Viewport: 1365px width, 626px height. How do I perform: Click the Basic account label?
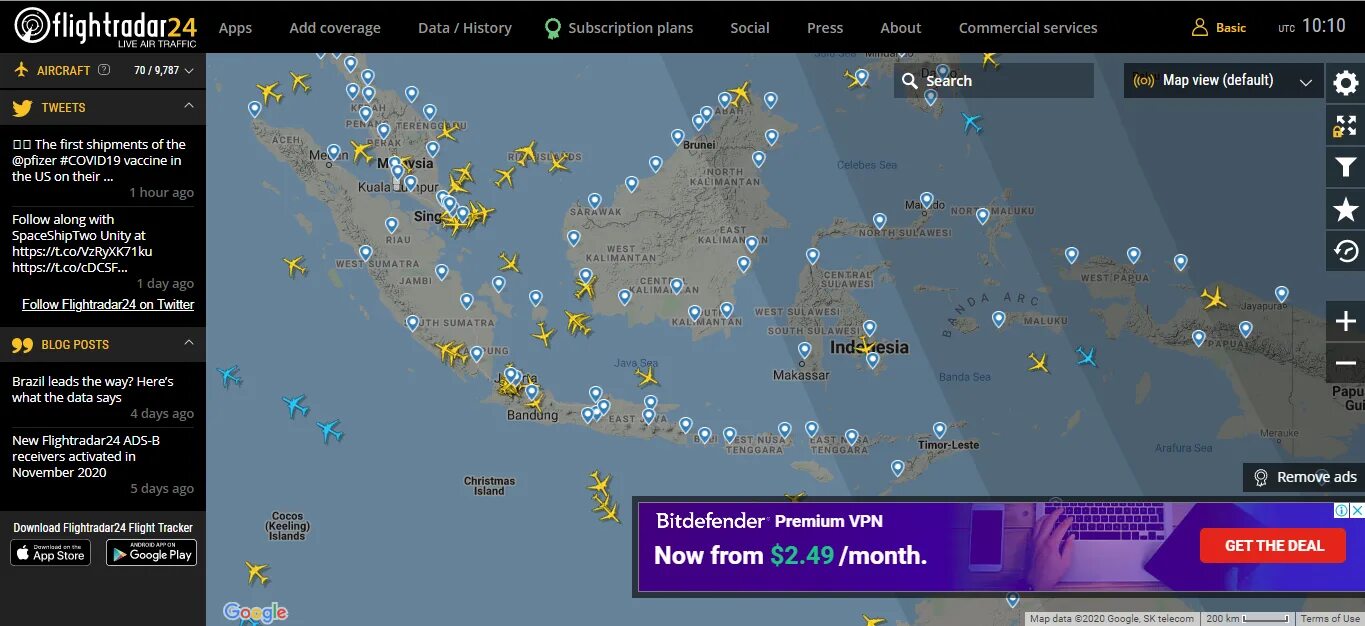coord(1231,28)
